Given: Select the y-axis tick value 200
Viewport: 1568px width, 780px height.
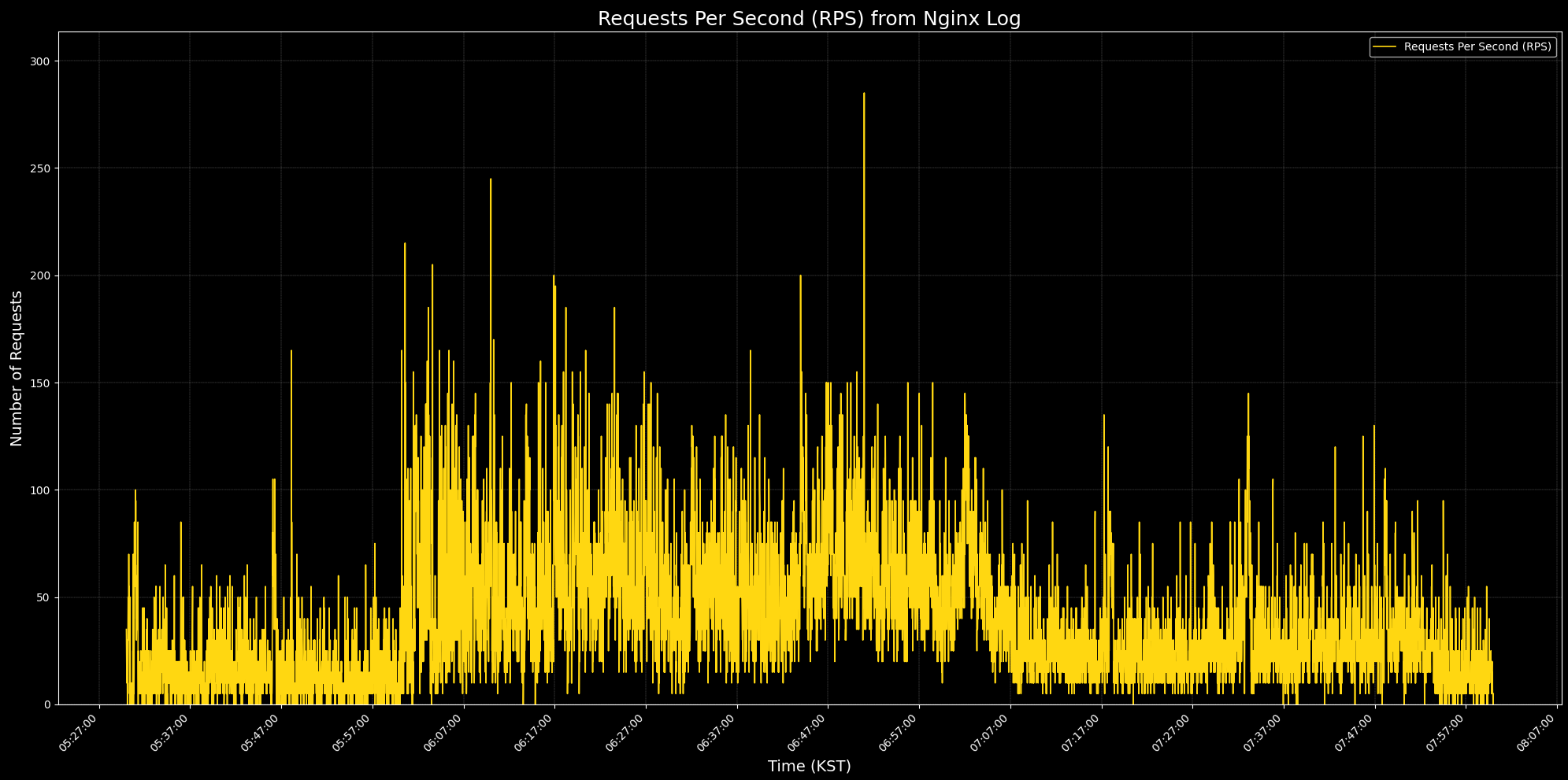Looking at the screenshot, I should tap(40, 275).
